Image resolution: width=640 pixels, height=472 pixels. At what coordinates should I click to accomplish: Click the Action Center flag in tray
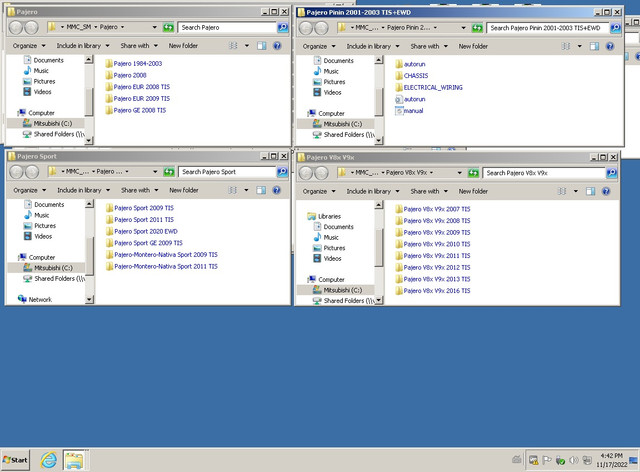pos(547,461)
